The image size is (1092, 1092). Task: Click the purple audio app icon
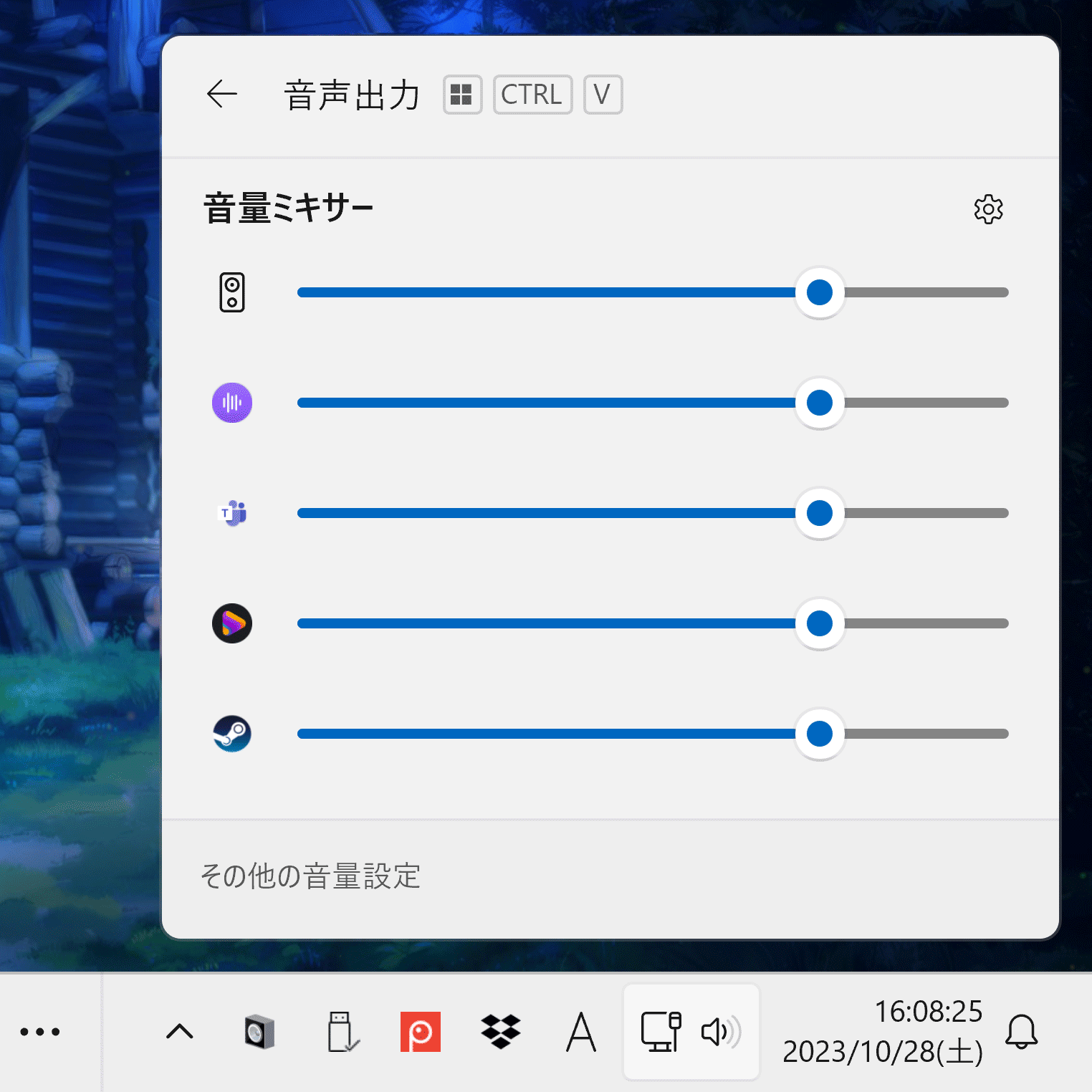(x=231, y=403)
